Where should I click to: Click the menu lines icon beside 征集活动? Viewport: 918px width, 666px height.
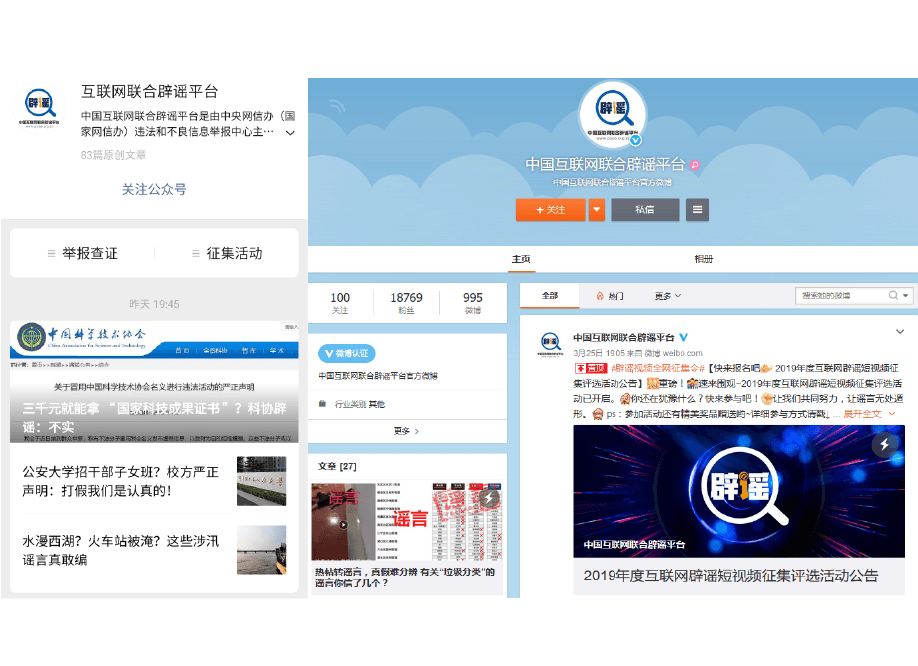coord(196,253)
